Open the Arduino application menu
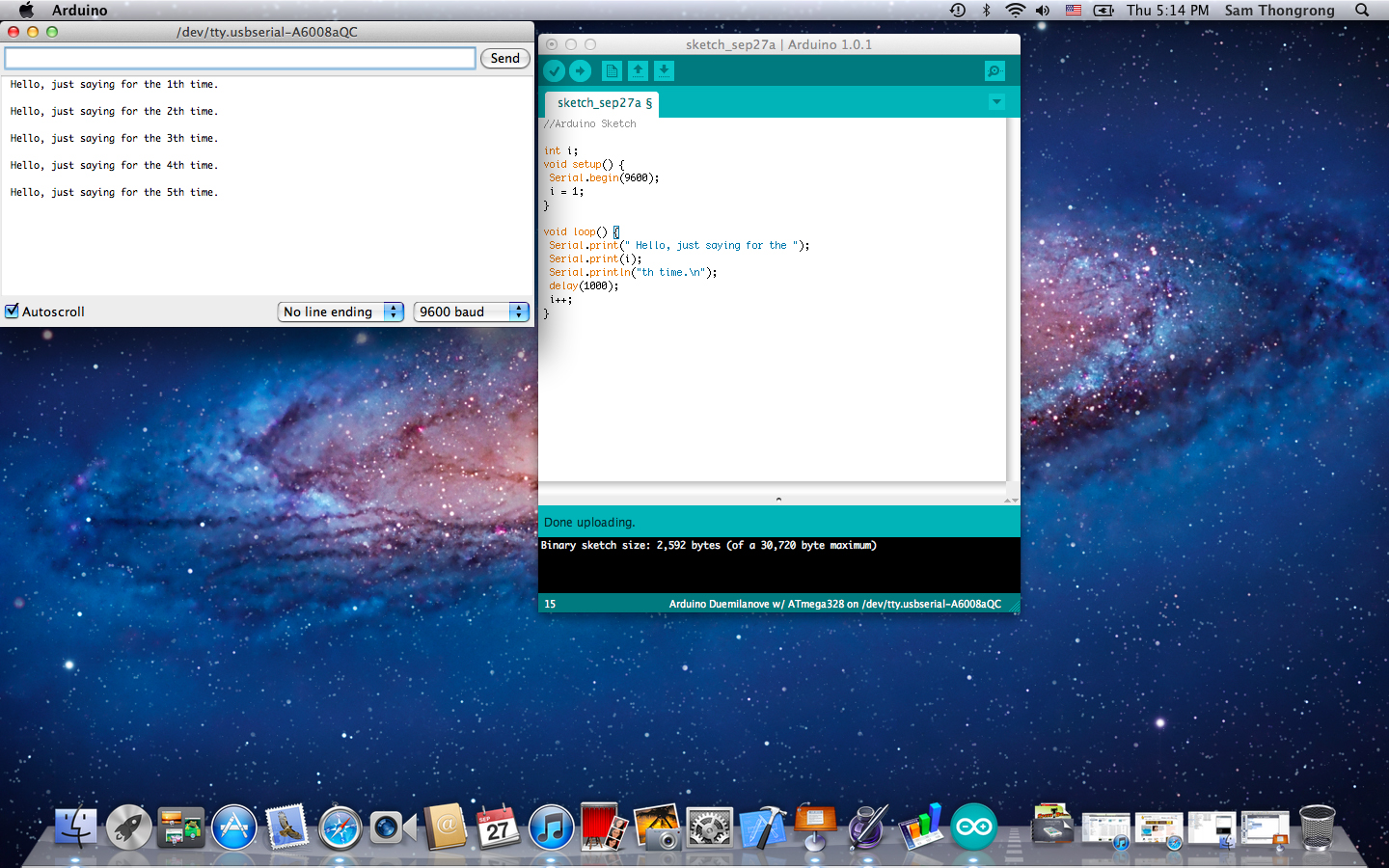The height and width of the screenshot is (868, 1389). pyautogui.click(x=79, y=11)
